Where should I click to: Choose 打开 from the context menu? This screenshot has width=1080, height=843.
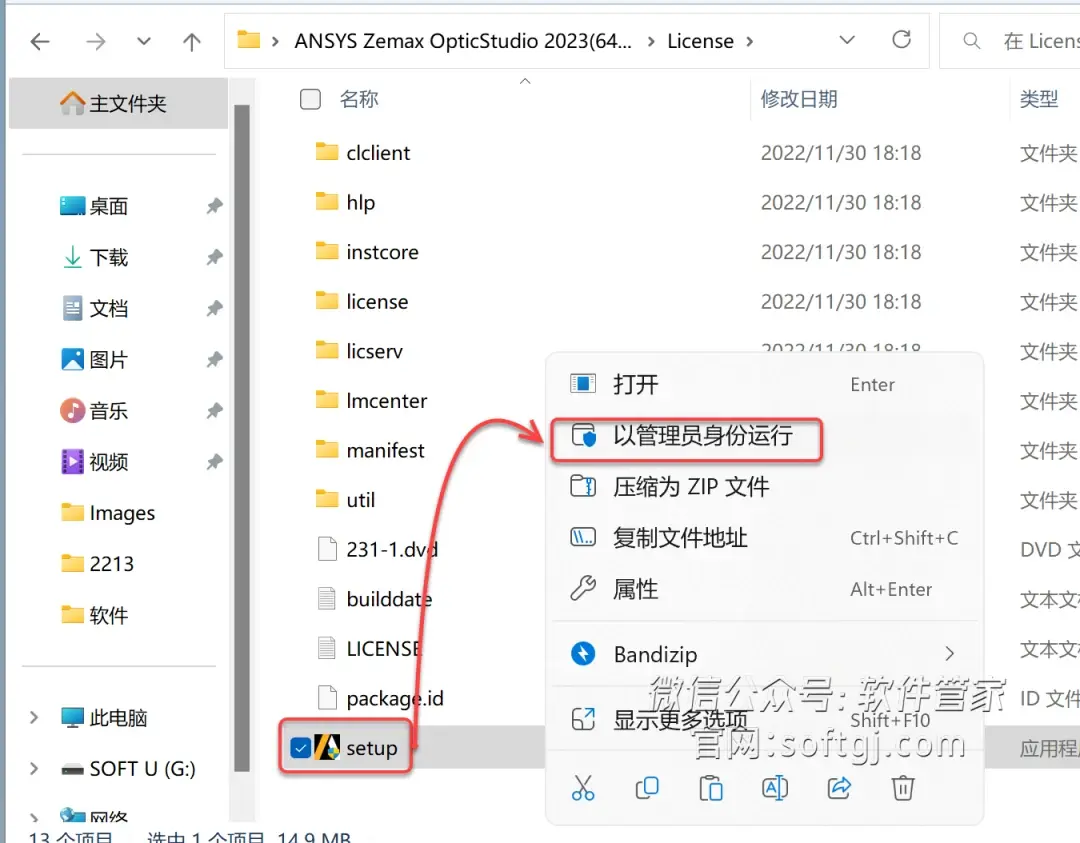(765, 384)
